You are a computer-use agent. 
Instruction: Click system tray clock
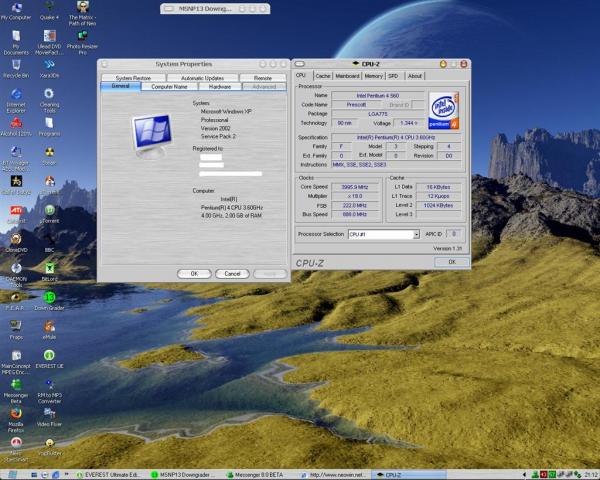point(590,475)
